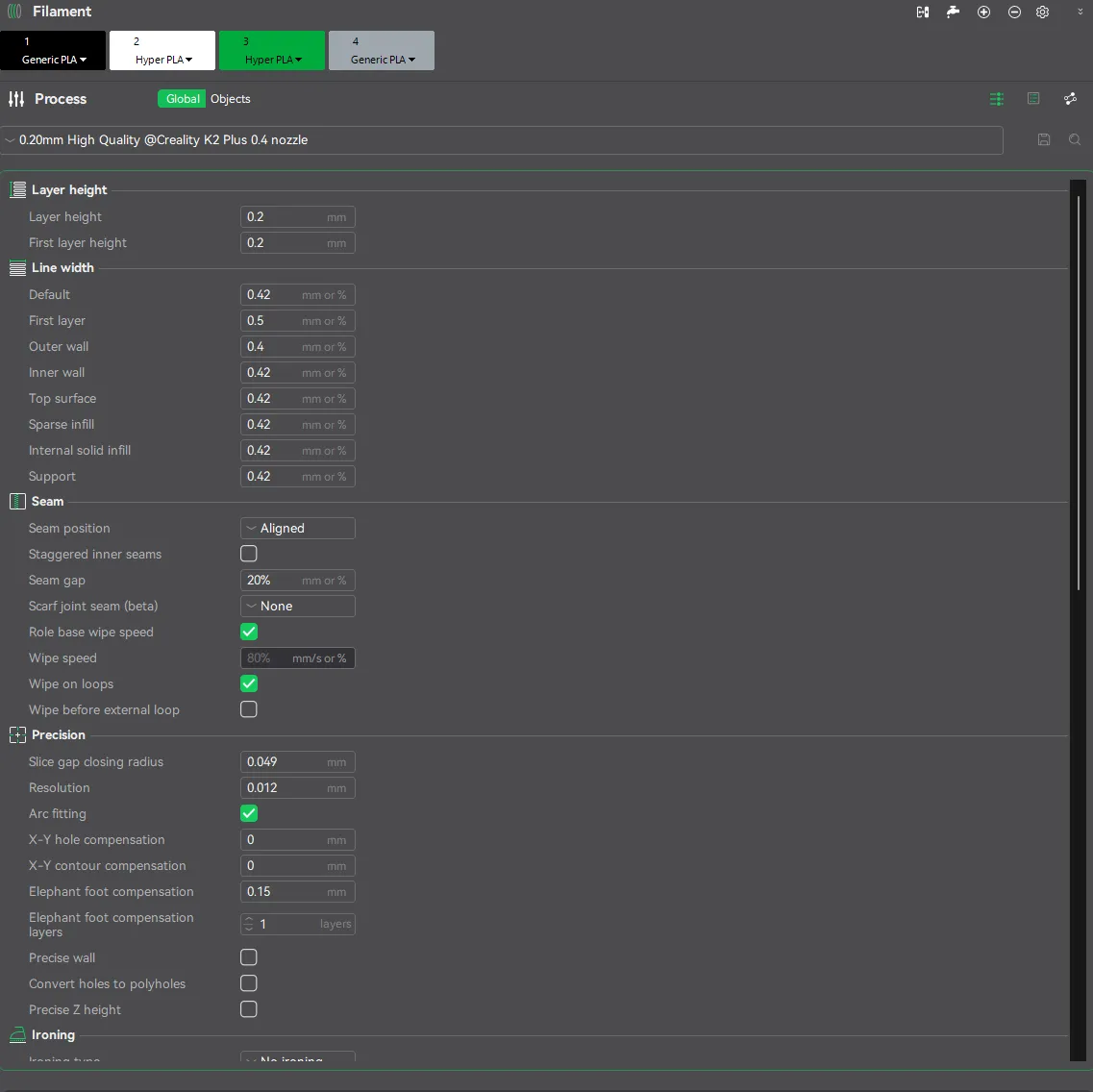Search process settings with magnifier icon

[1075, 139]
